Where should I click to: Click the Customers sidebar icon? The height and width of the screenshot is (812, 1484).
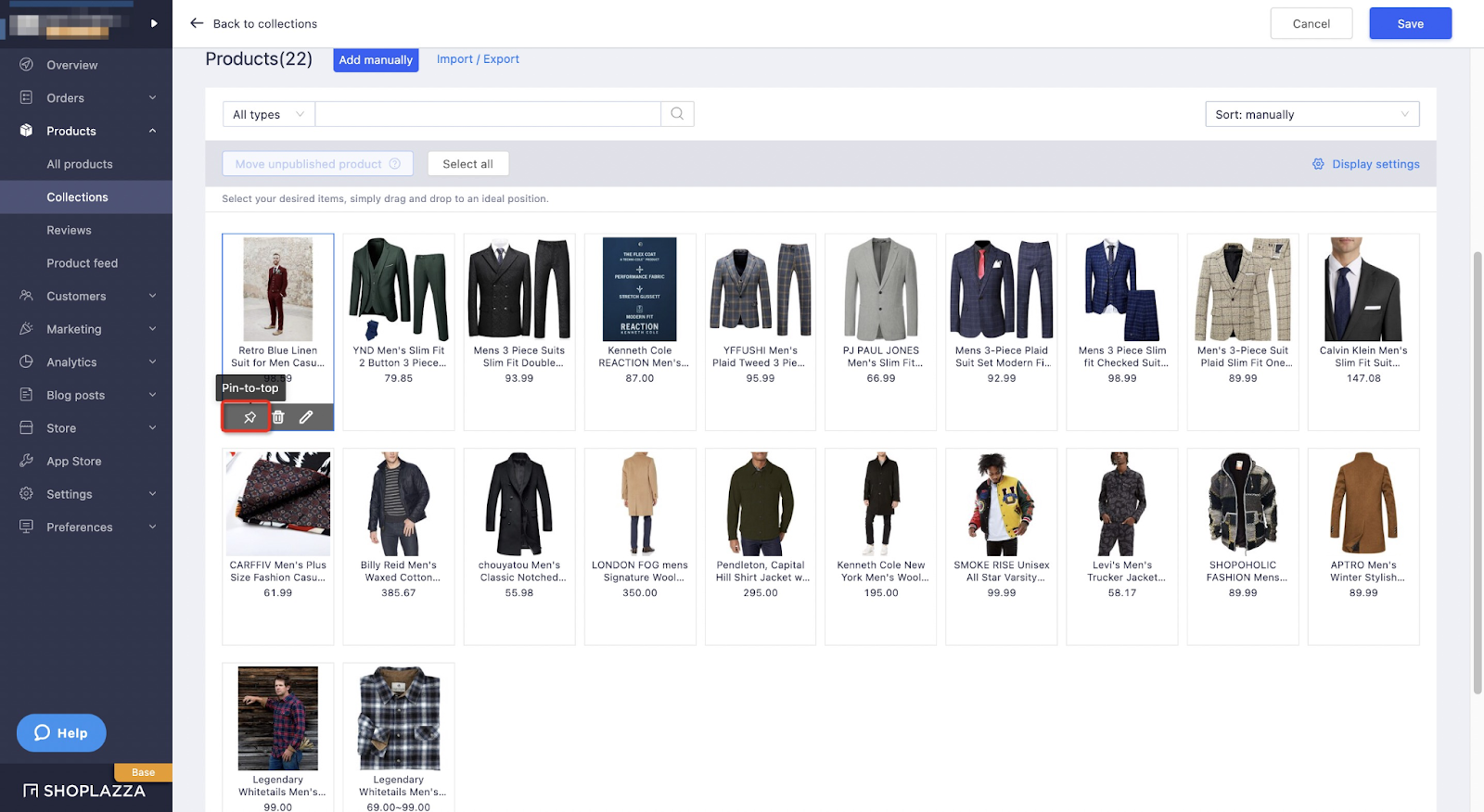coord(26,296)
